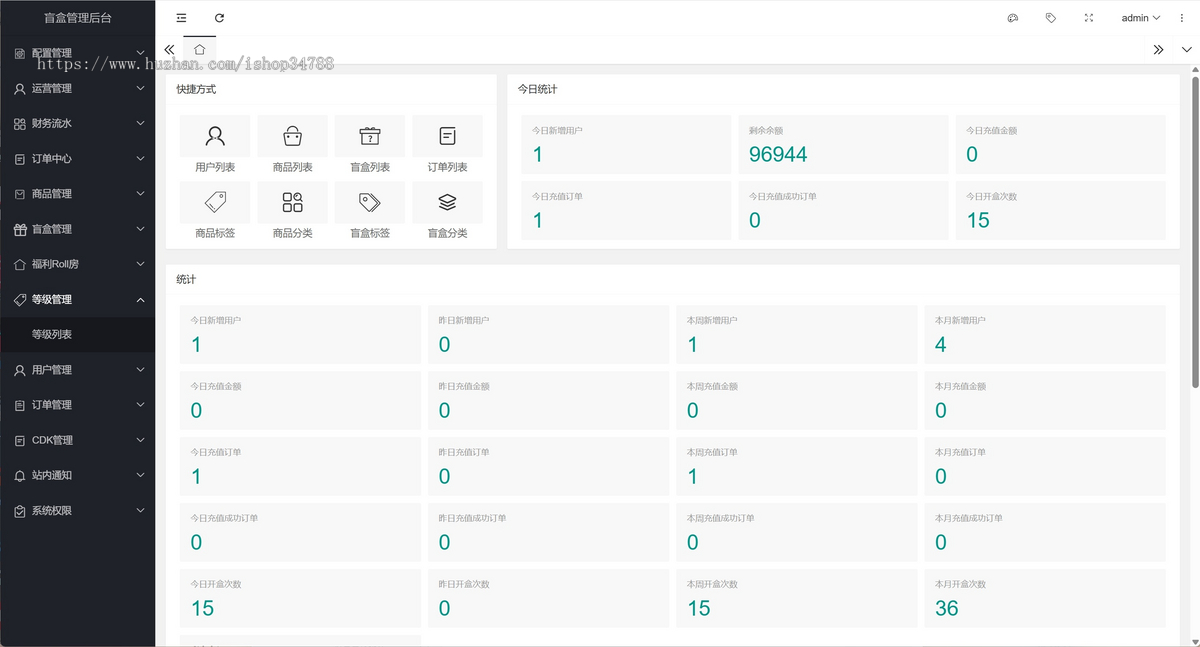Expand the 订单管理 menu

point(78,405)
